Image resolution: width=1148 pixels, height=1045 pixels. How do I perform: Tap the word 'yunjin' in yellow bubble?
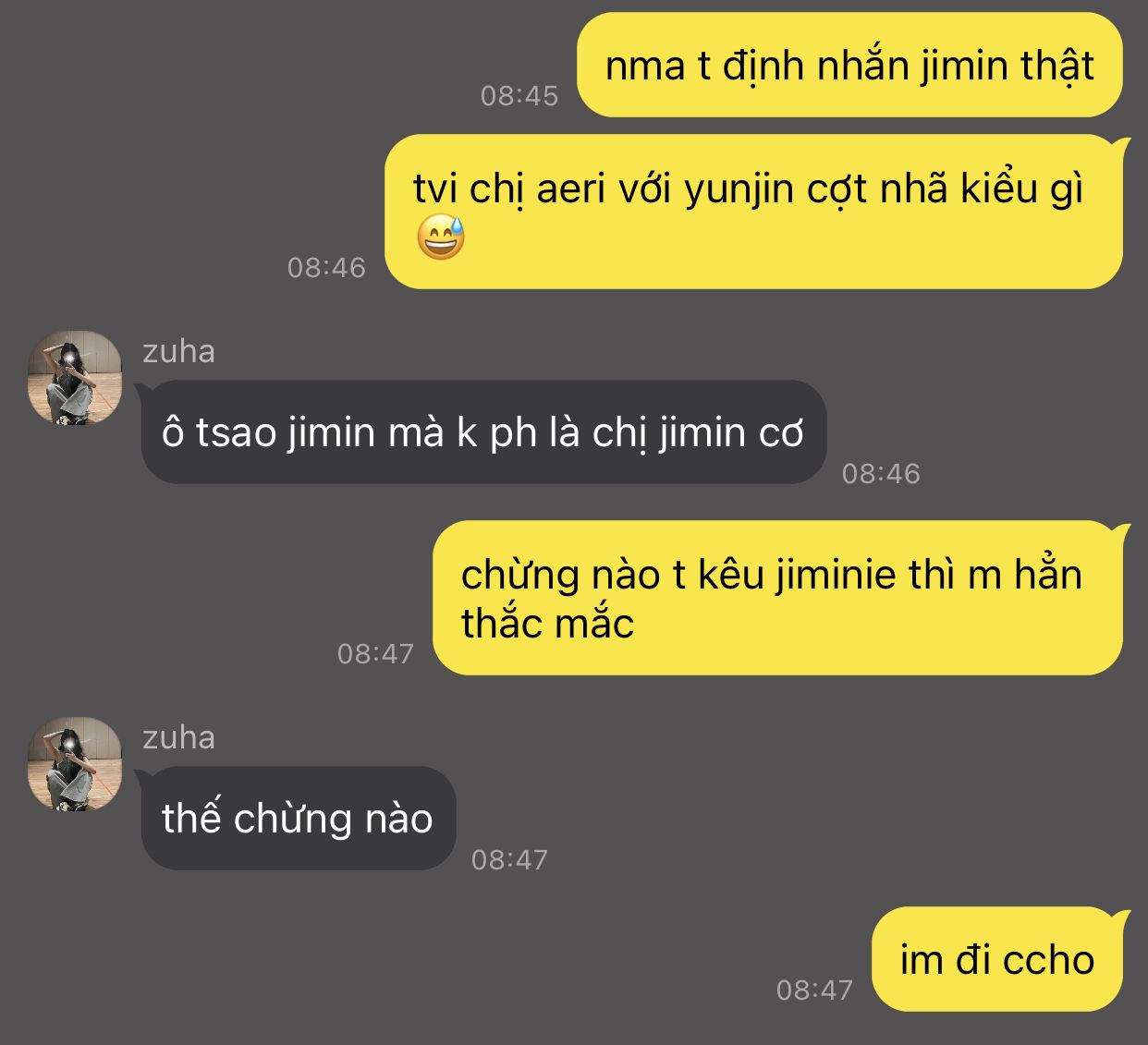click(739, 190)
